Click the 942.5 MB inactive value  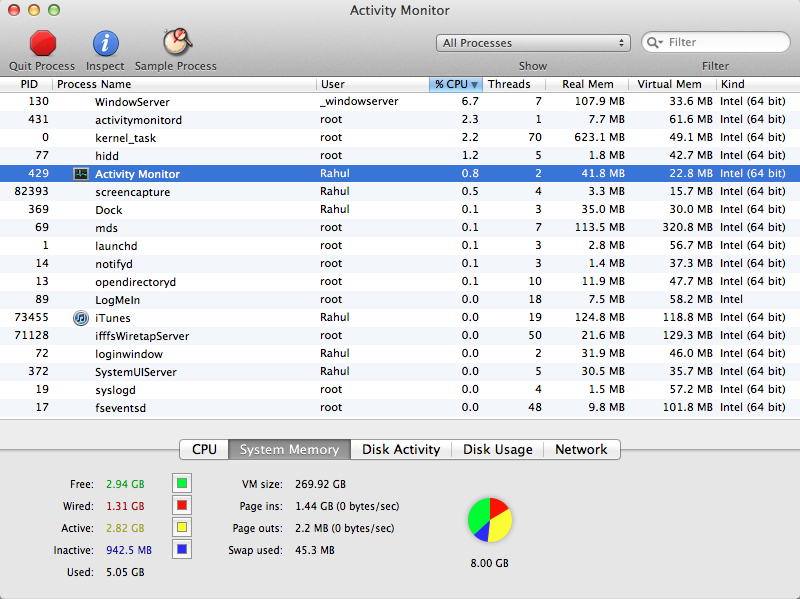point(129,550)
